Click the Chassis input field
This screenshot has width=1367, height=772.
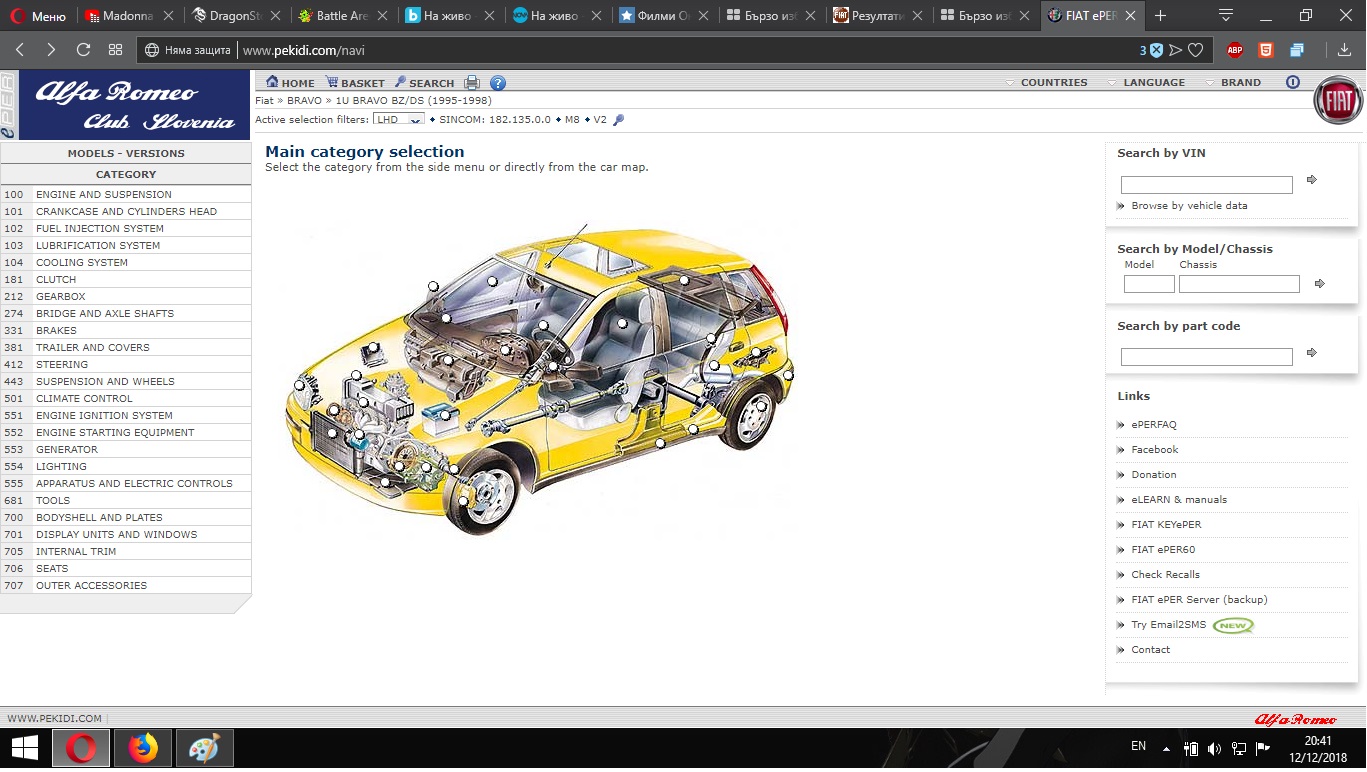[x=1239, y=284]
